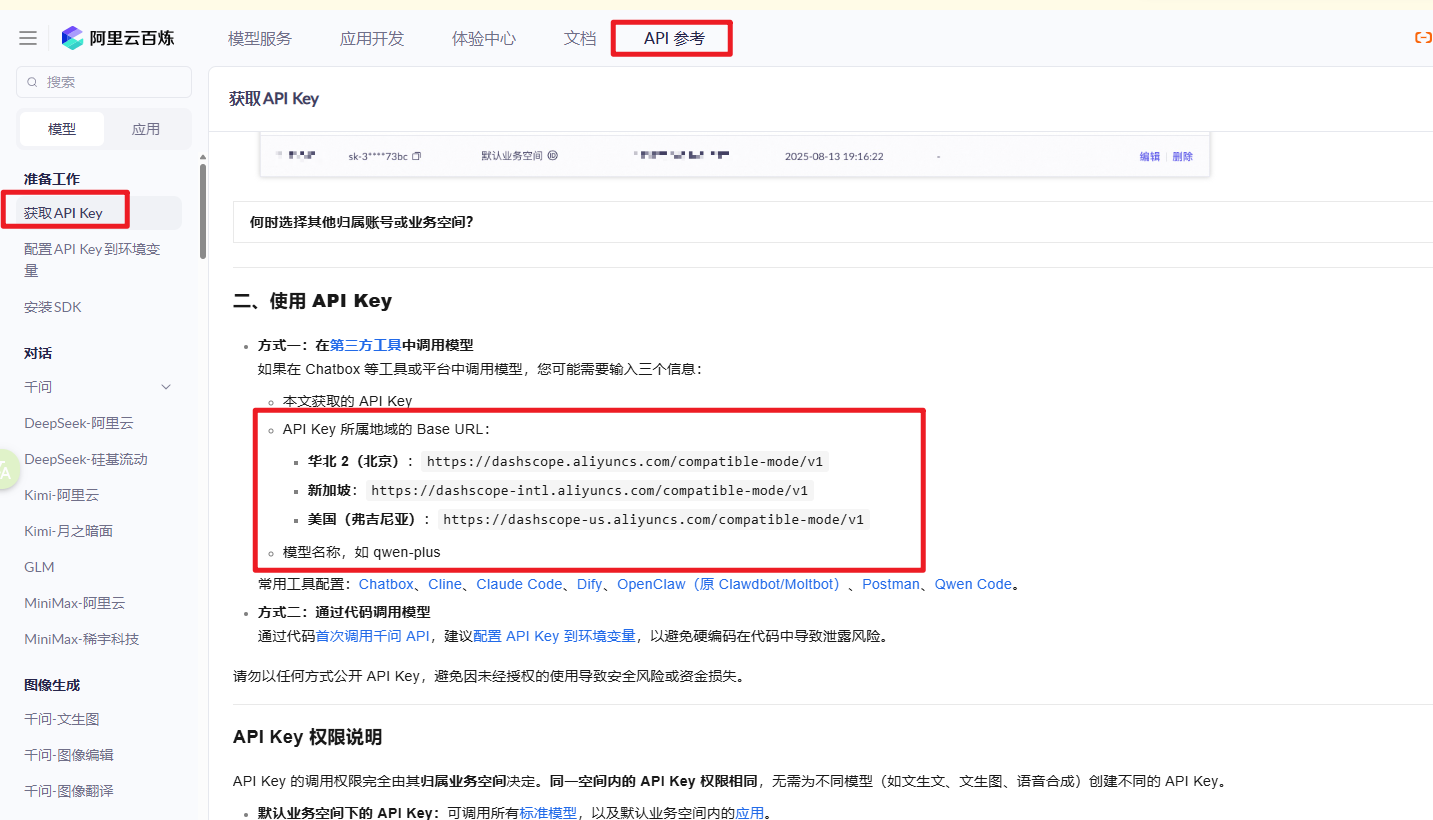
Task: Copy the sk-3****73bc key icon
Action: [x=417, y=156]
